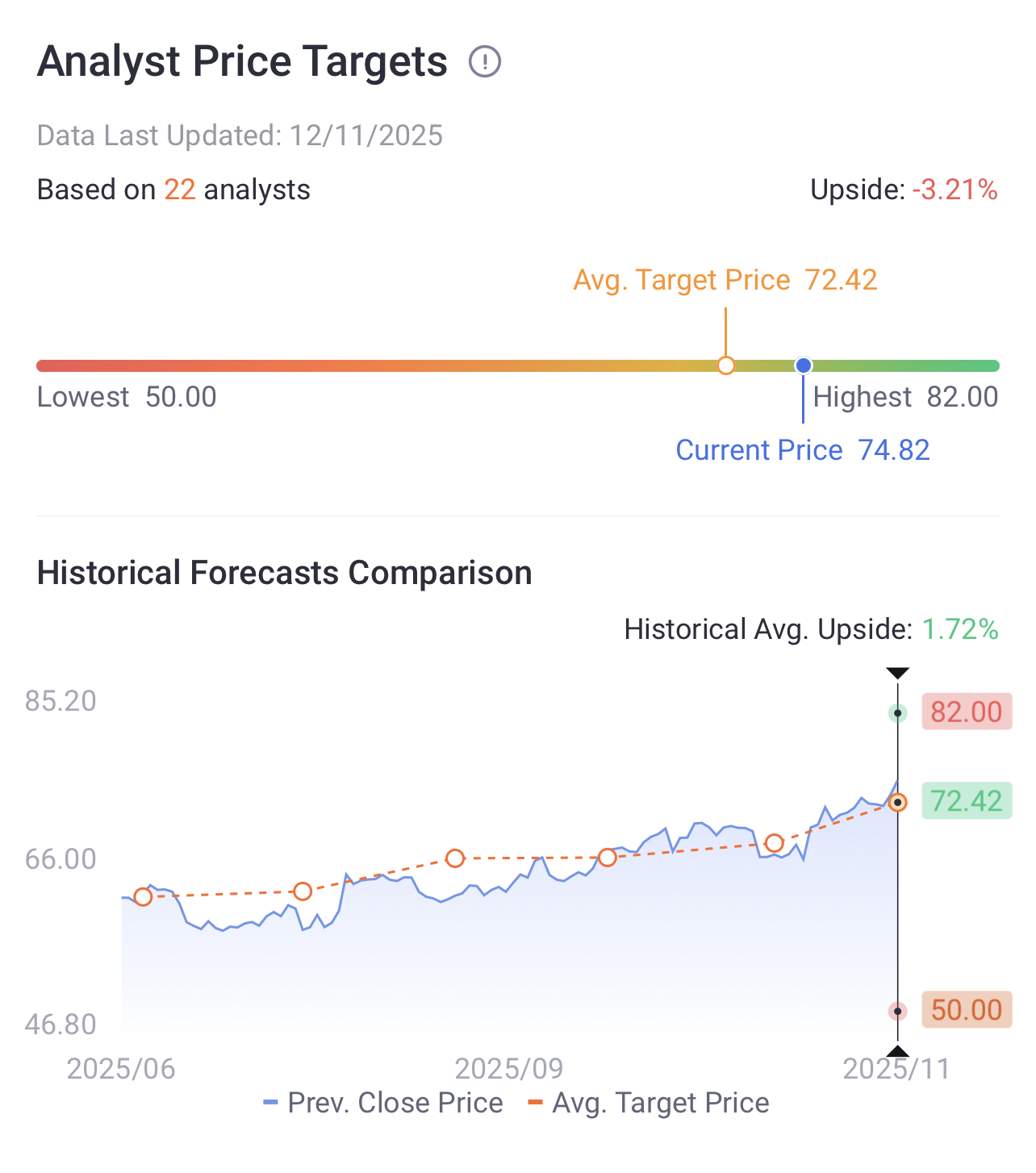Click the info icon beside Analyst Price Targets

pos(485,61)
